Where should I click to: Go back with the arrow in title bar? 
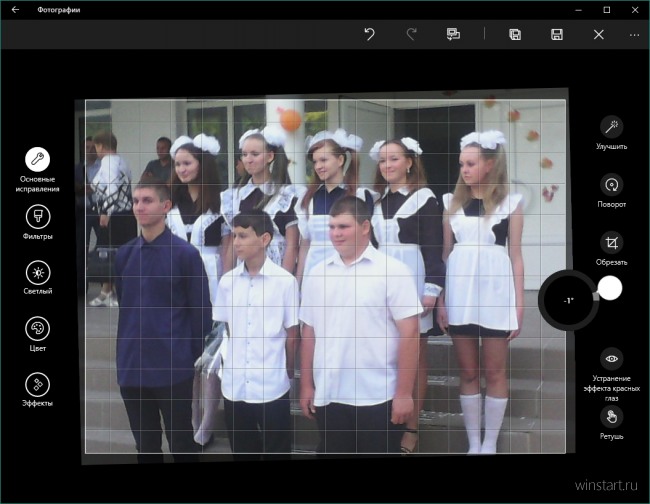(15, 10)
